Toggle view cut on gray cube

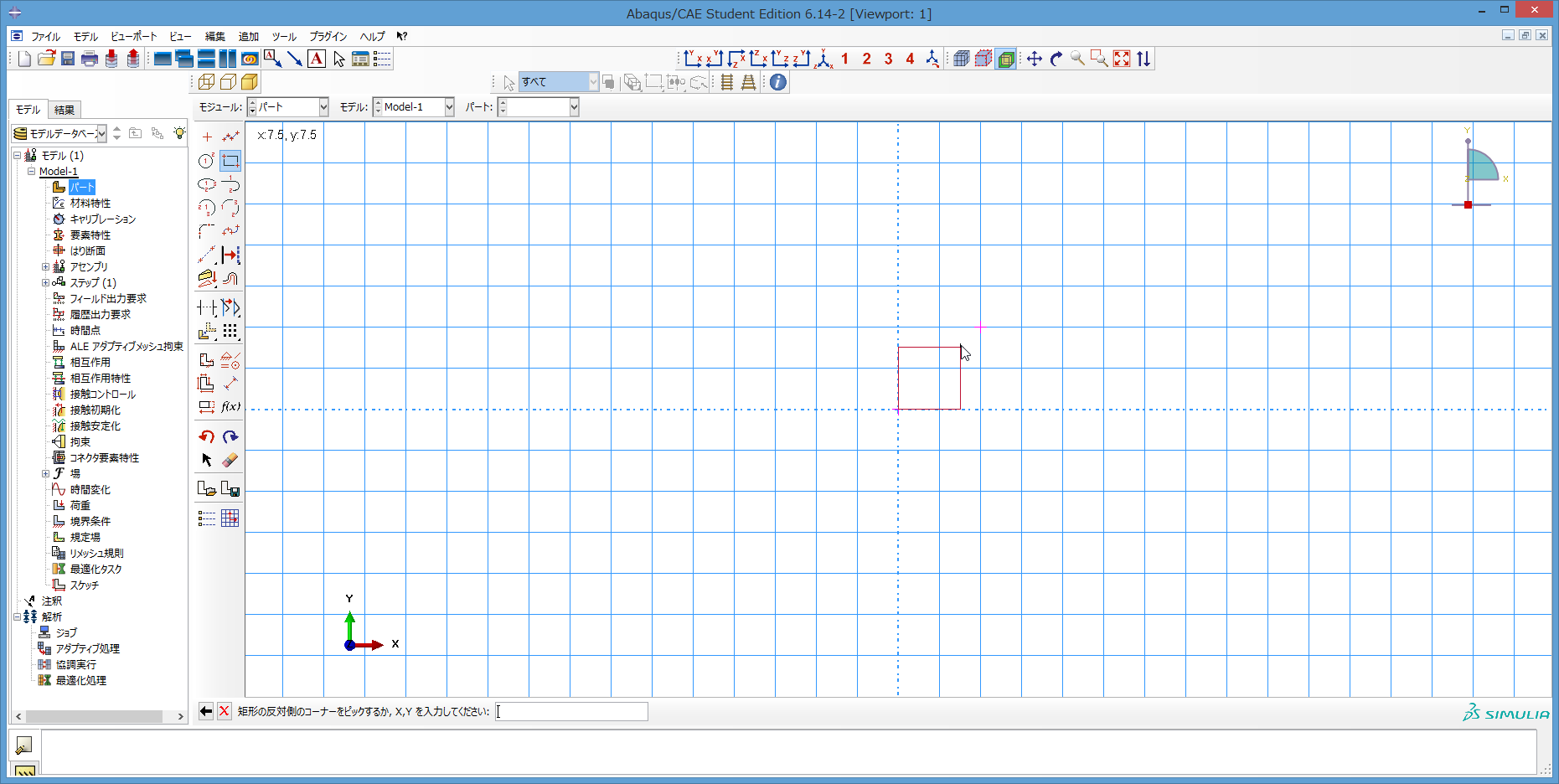[963, 59]
